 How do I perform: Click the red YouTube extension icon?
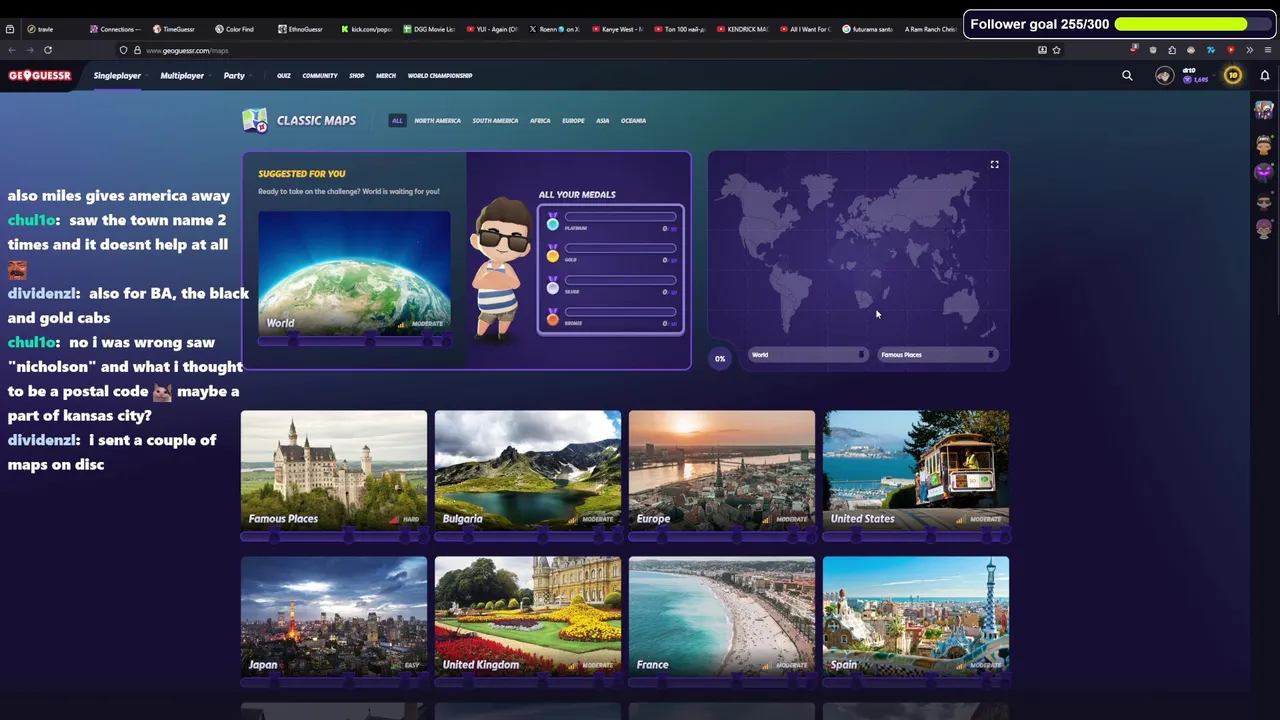pyautogui.click(x=1230, y=50)
